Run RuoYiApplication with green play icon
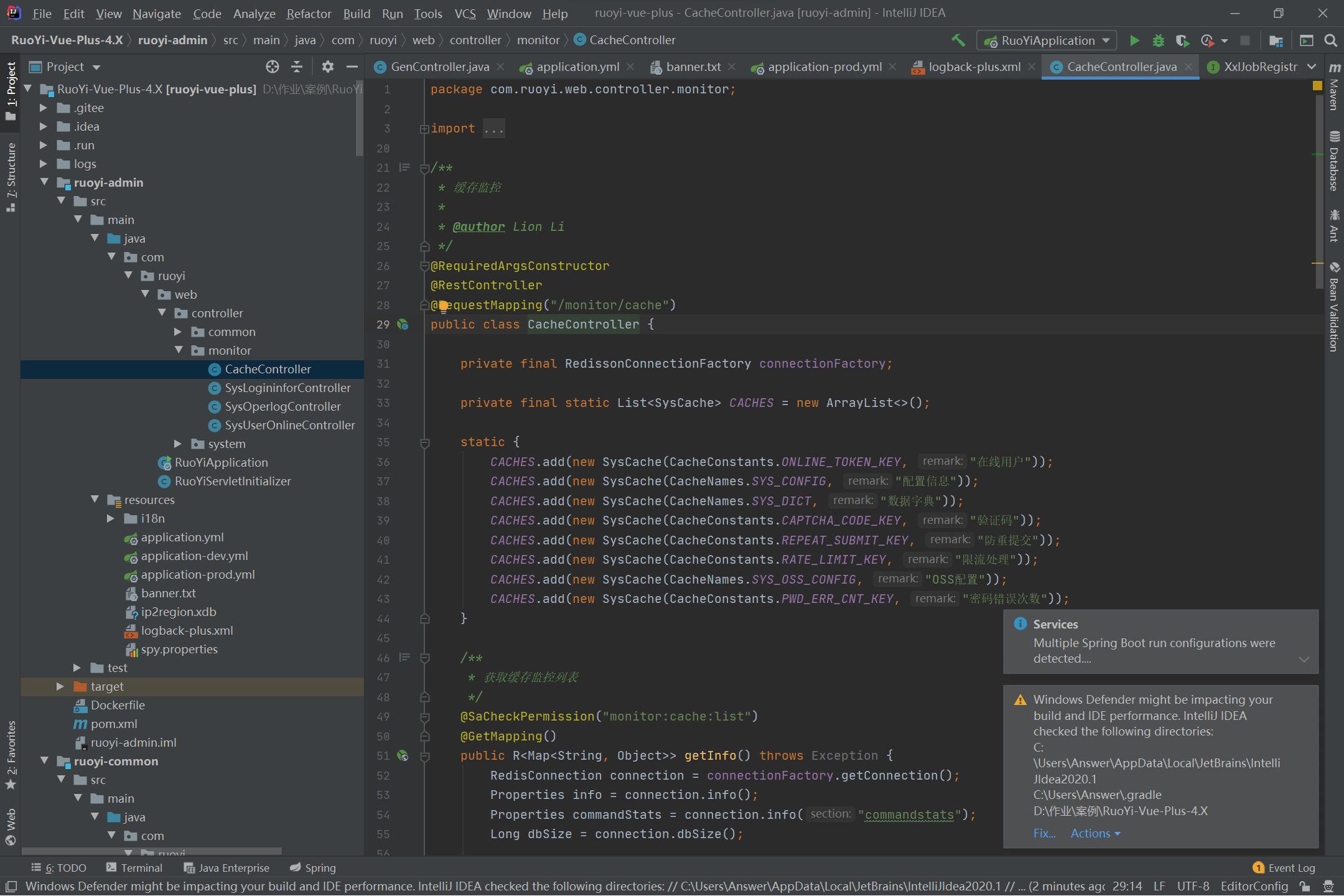 [x=1134, y=40]
